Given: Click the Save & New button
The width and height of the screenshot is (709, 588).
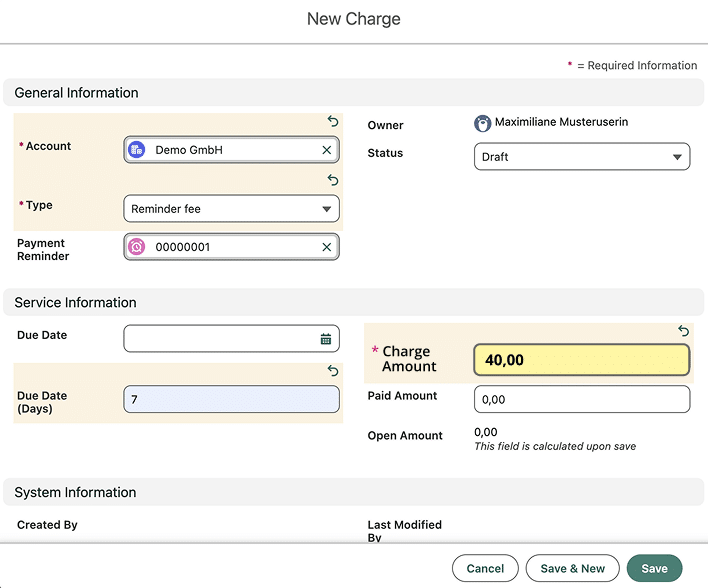Looking at the screenshot, I should (572, 568).
